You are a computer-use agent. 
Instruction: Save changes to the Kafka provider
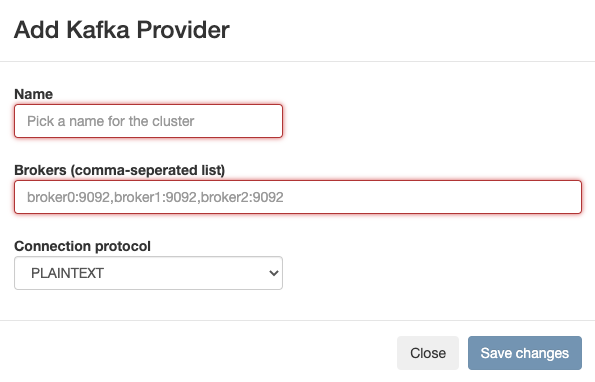[x=525, y=353]
